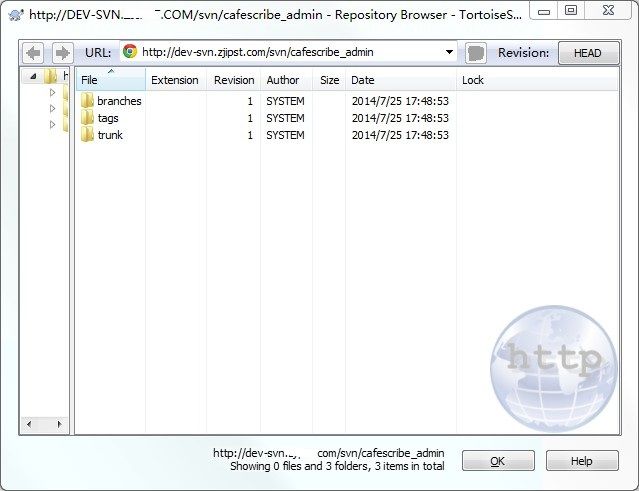639x491 pixels.
Task: Edit the repository URL field
Action: [288, 52]
